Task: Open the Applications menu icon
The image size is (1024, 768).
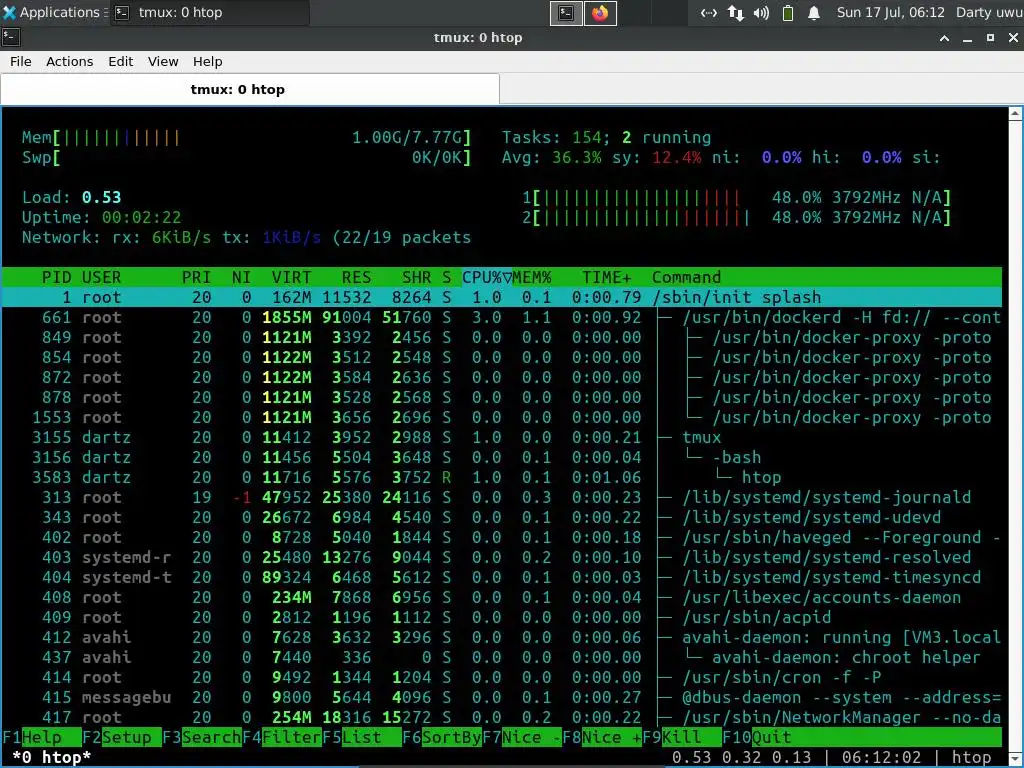Action: [x=9, y=12]
